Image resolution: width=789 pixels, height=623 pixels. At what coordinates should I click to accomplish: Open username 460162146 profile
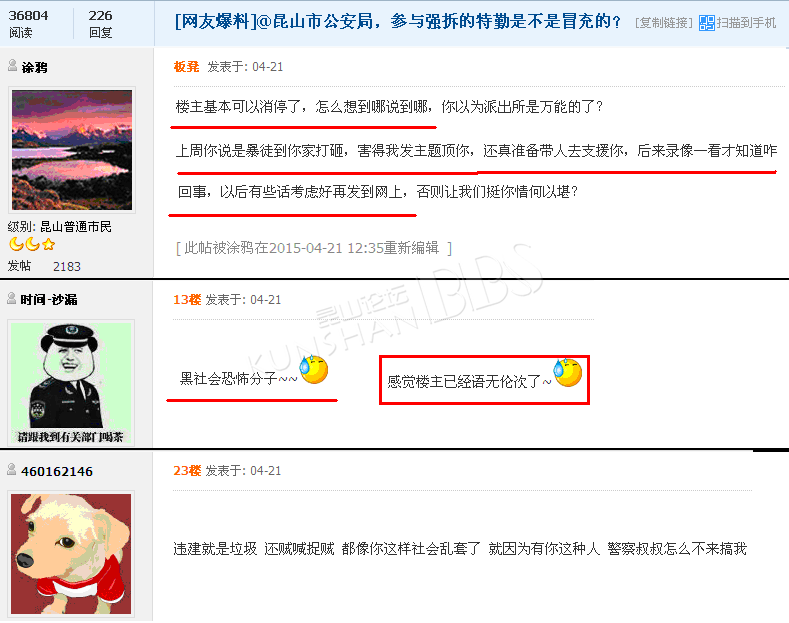click(x=57, y=472)
